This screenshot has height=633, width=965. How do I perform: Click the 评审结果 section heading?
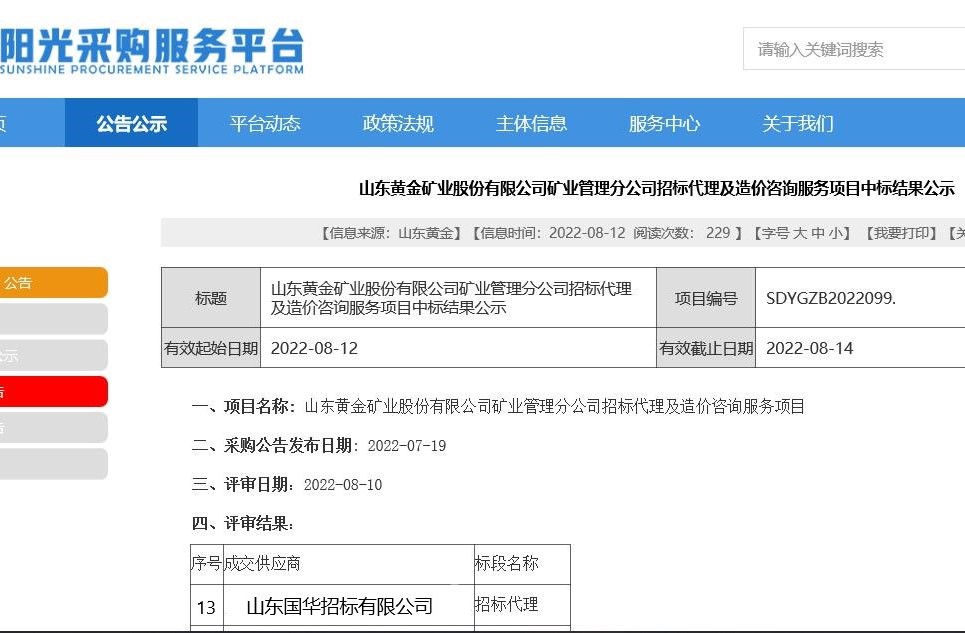pos(242,524)
